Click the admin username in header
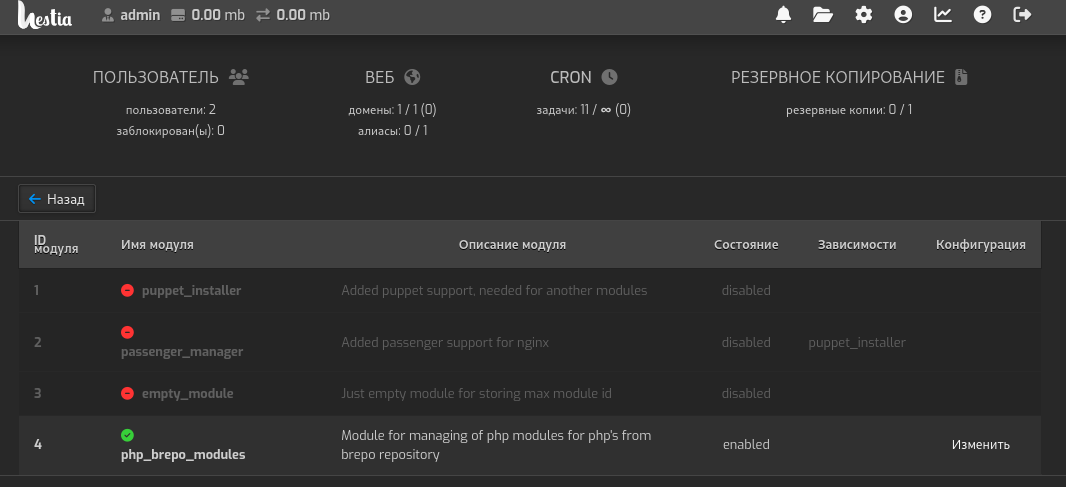 (x=140, y=15)
